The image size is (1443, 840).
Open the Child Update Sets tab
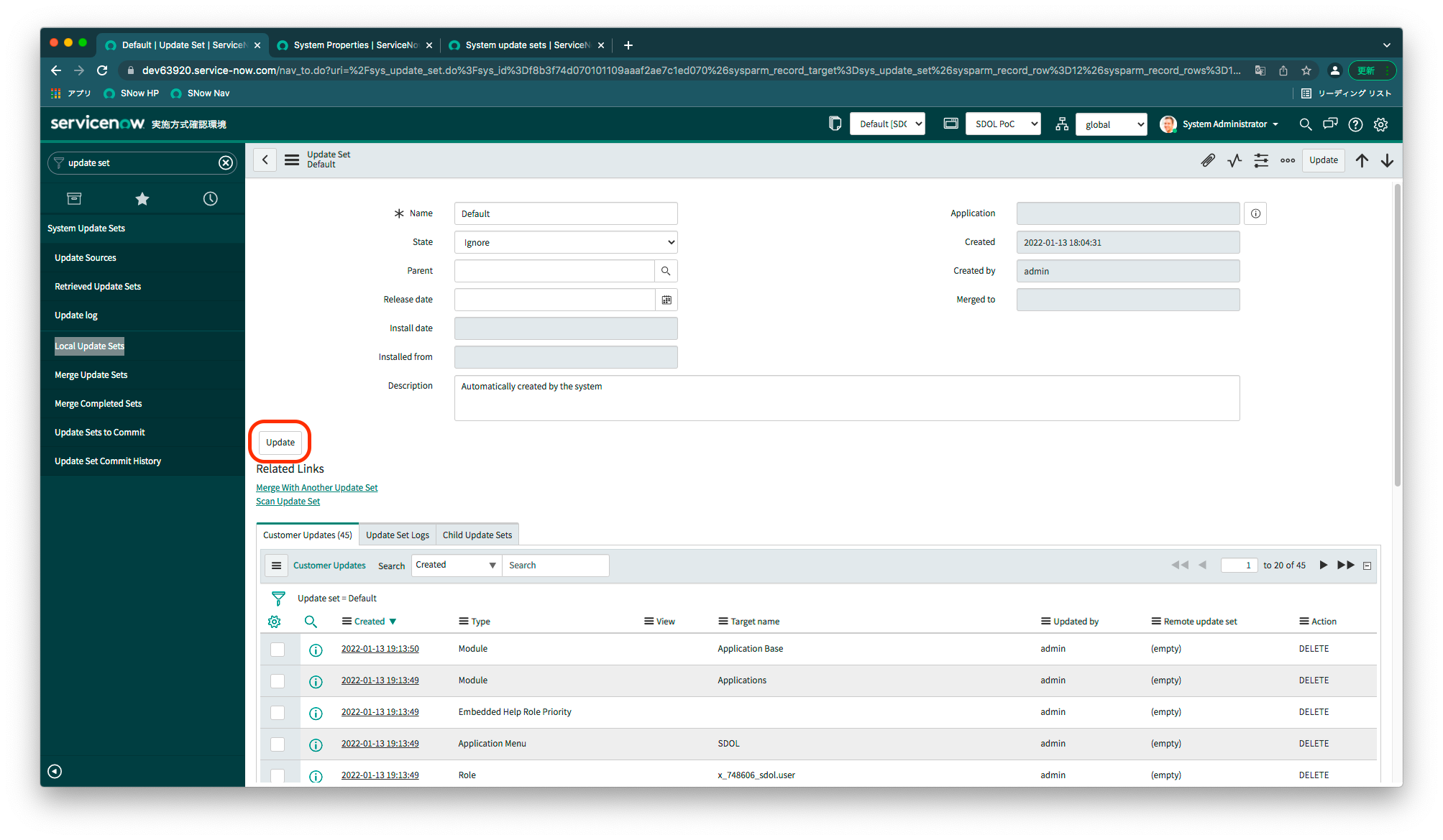477,534
